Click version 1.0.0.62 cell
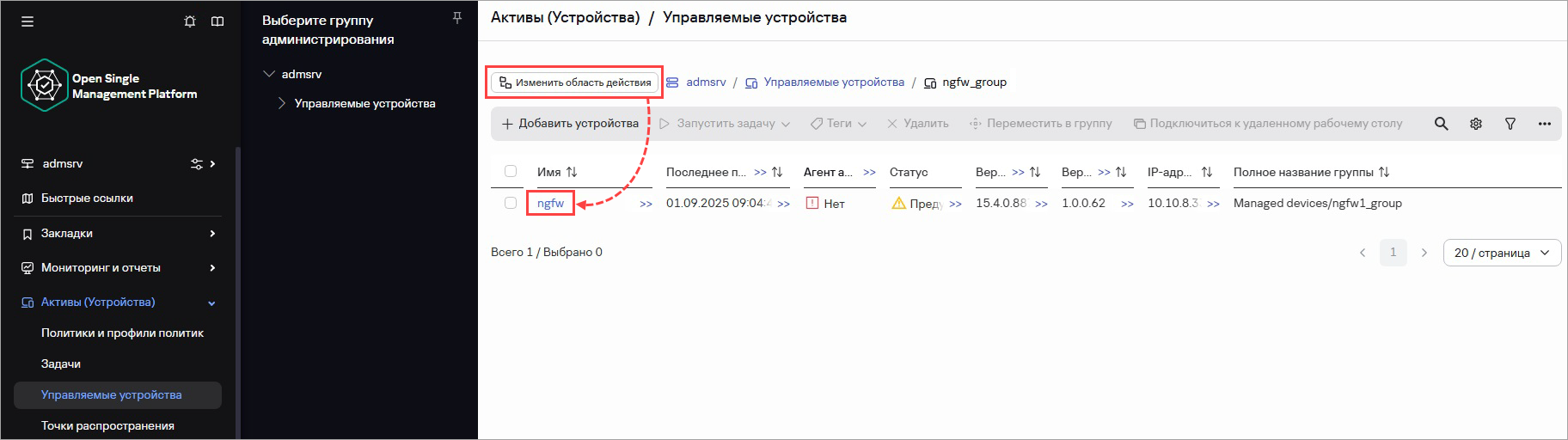Viewport: 1568px width, 440px height. (x=1083, y=204)
